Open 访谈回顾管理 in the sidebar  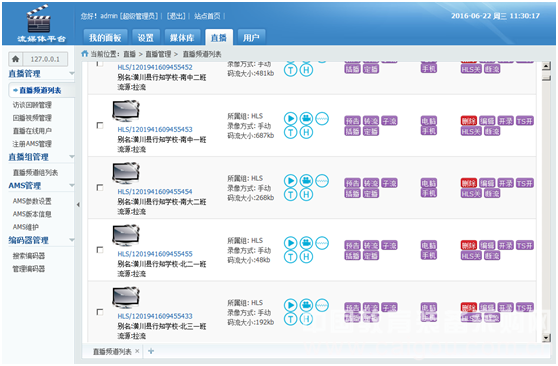[32, 105]
